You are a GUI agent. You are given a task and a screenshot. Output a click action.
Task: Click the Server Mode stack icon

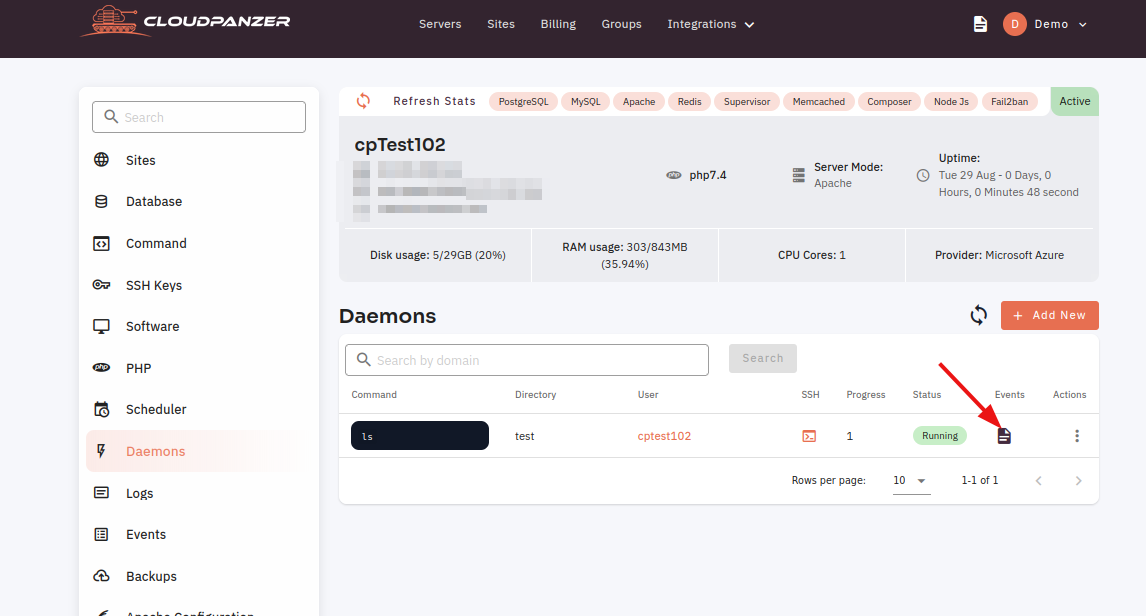pyautogui.click(x=799, y=175)
